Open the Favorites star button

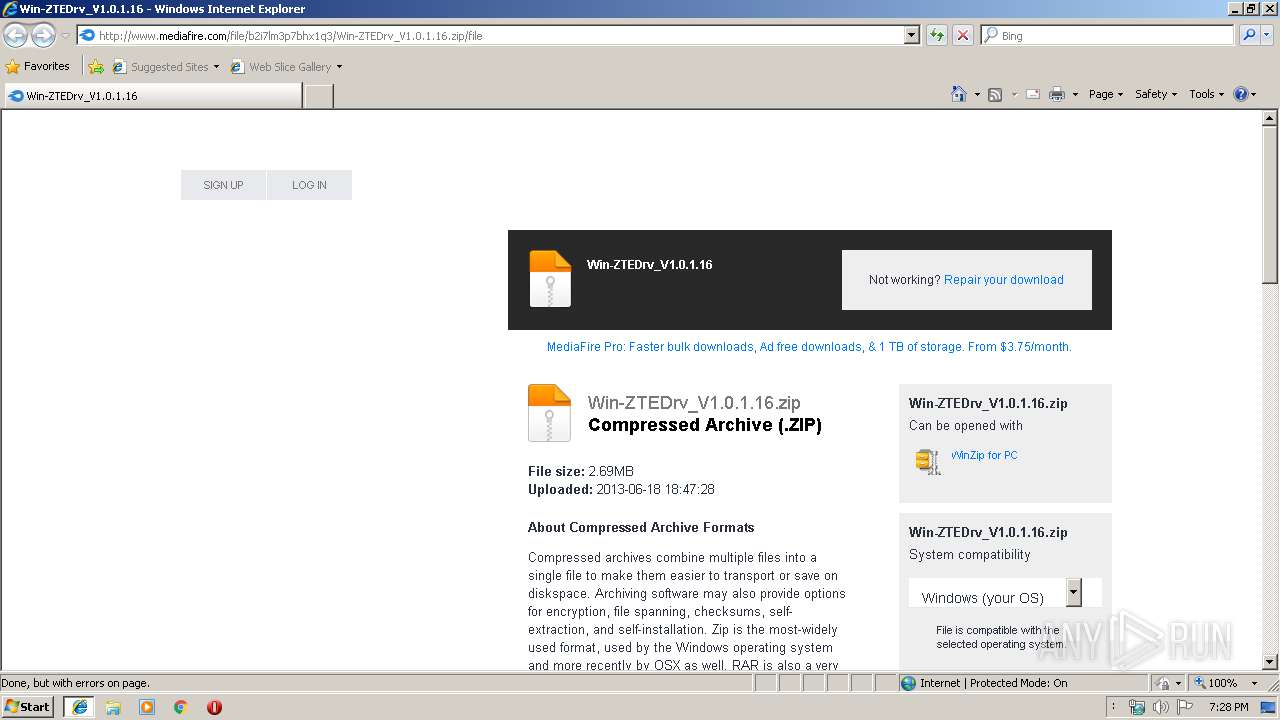(38, 66)
